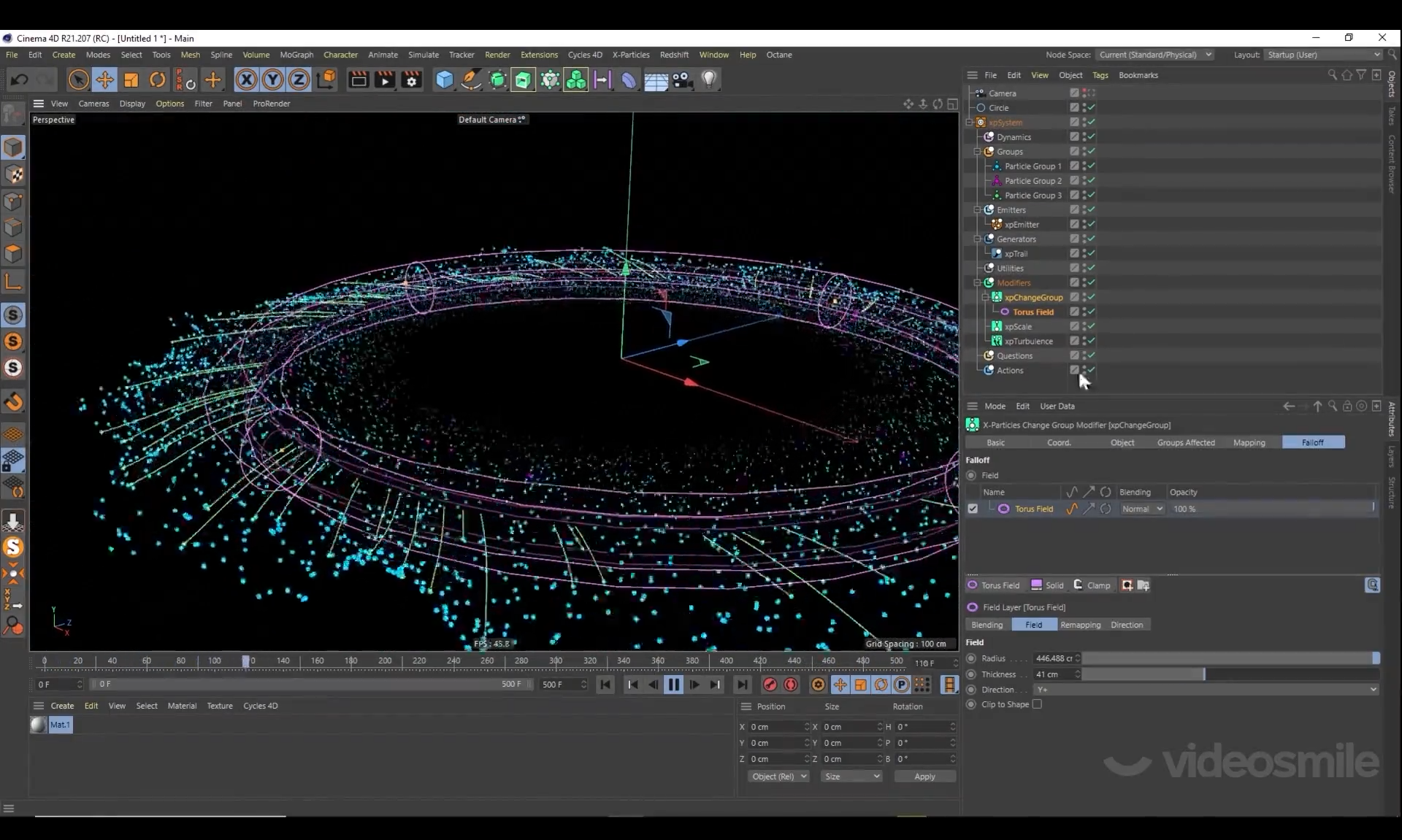Select the Rotate tool
1402x840 pixels.
(157, 80)
